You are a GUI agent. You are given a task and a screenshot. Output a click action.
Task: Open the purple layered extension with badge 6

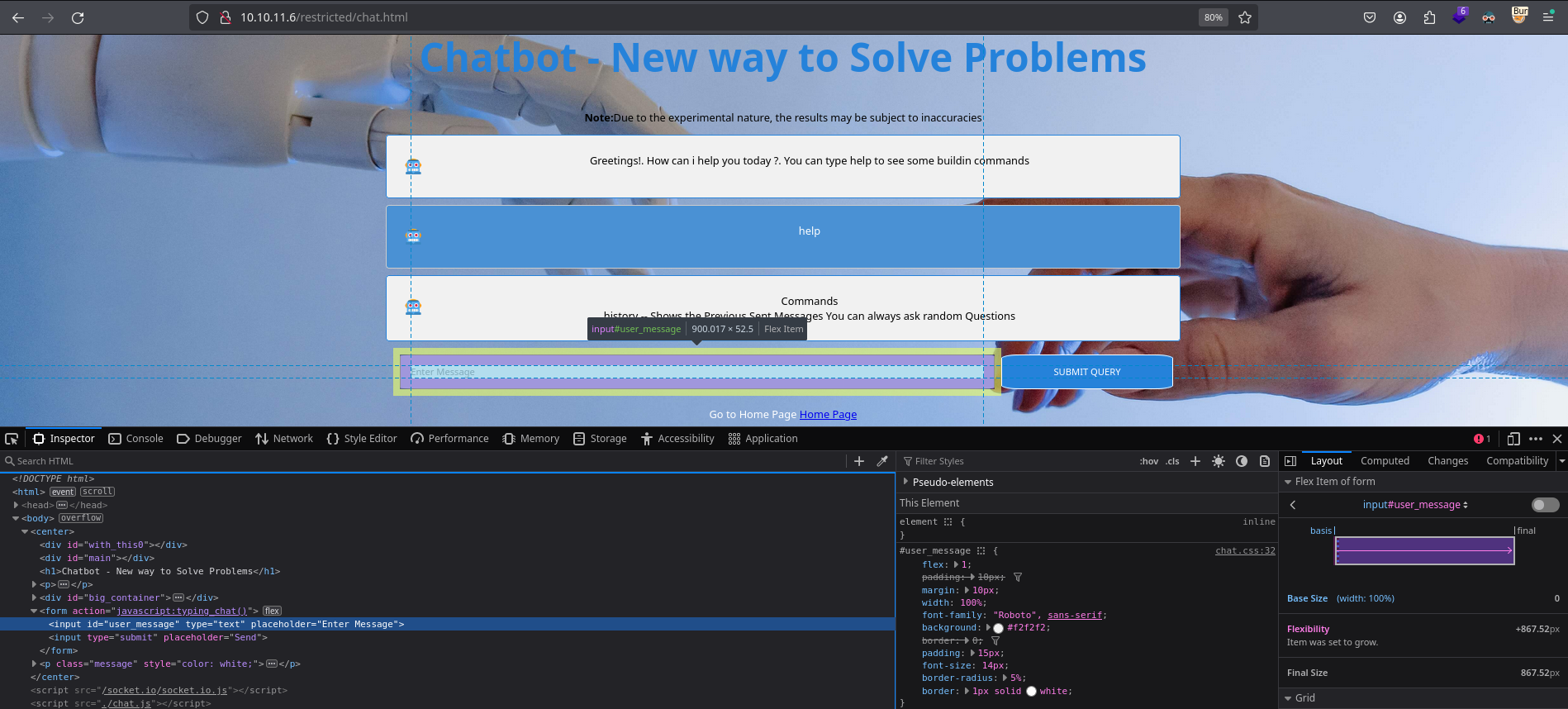click(x=1459, y=17)
